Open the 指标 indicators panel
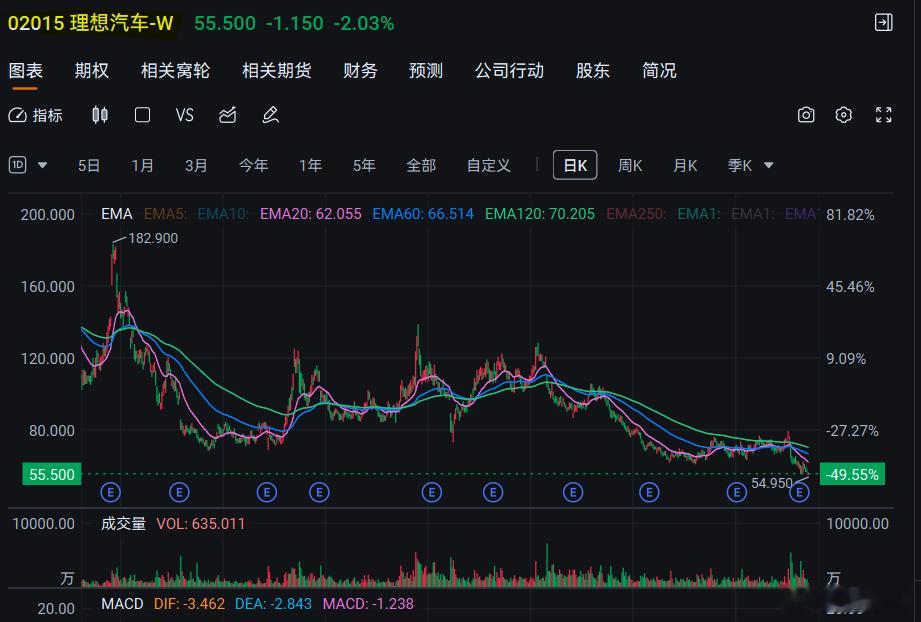The image size is (921, 622). click(35, 115)
